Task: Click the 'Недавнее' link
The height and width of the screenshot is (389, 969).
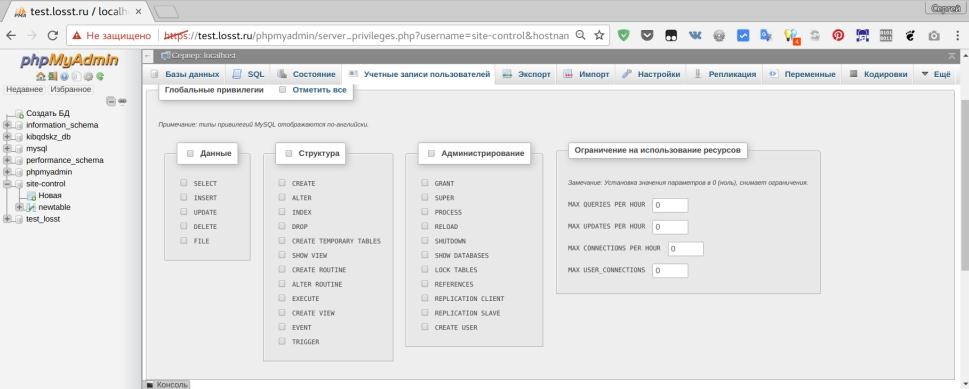Action: (x=25, y=90)
